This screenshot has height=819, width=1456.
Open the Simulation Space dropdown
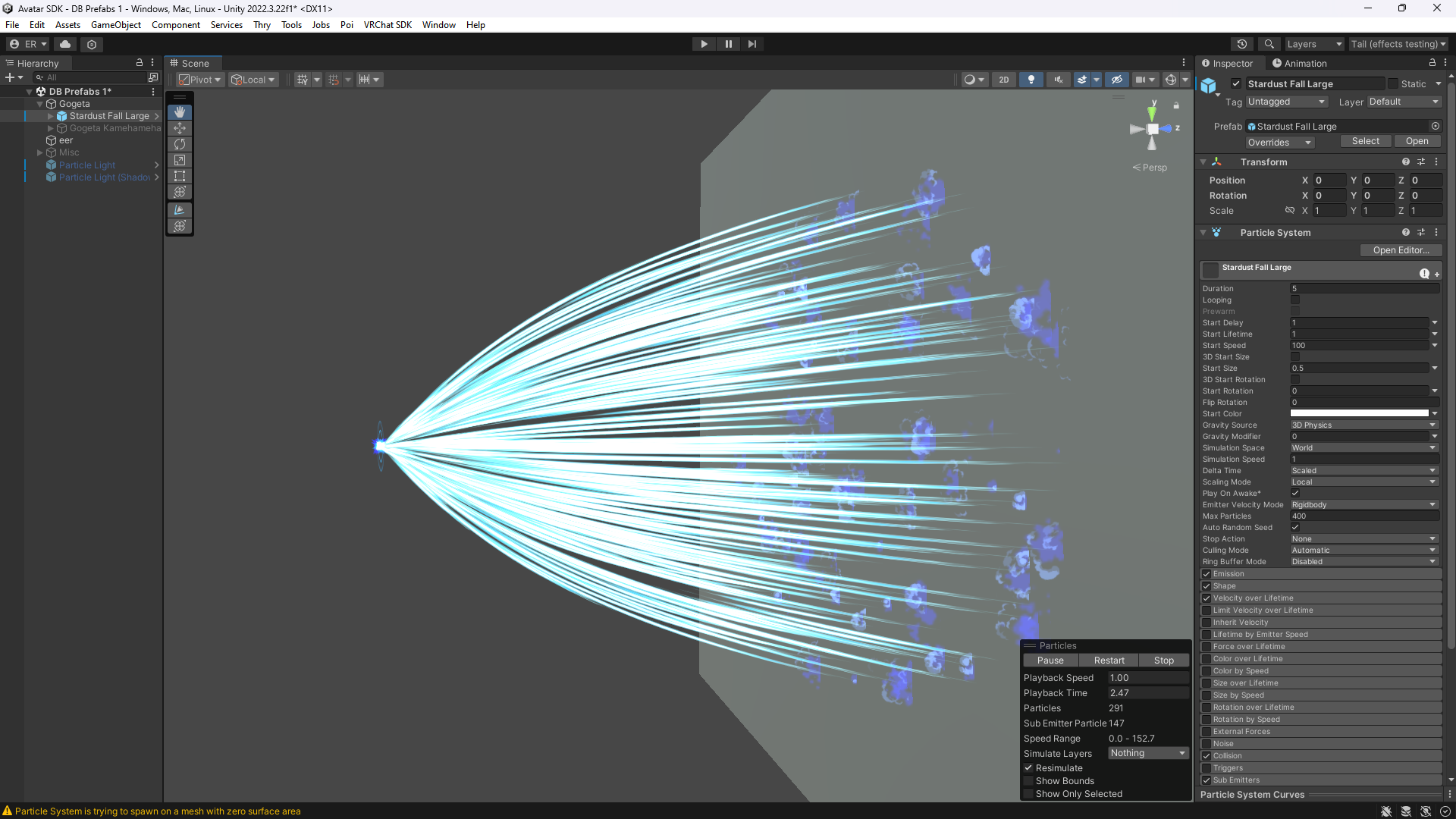(x=1363, y=448)
